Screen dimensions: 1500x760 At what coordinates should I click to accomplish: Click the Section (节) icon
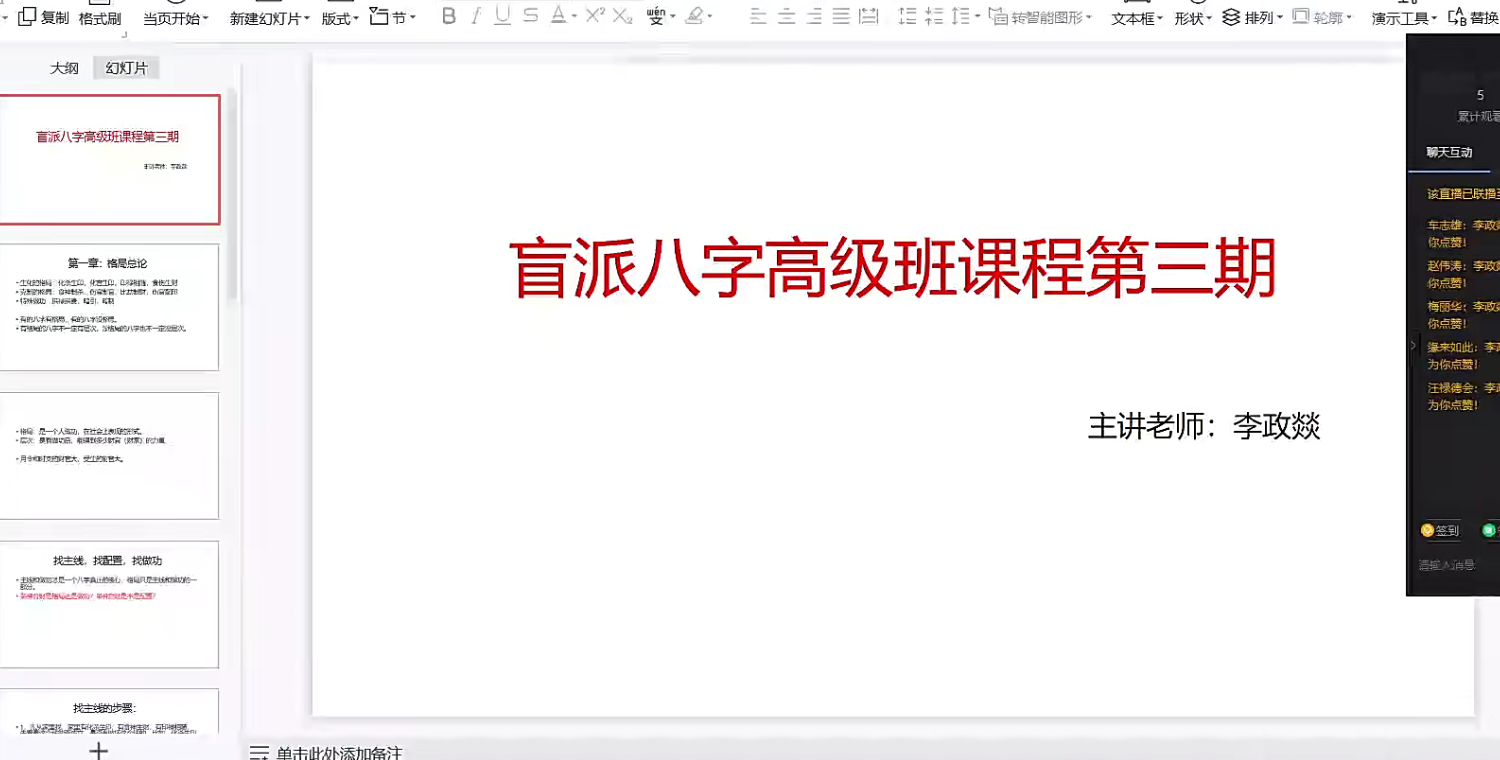377,17
